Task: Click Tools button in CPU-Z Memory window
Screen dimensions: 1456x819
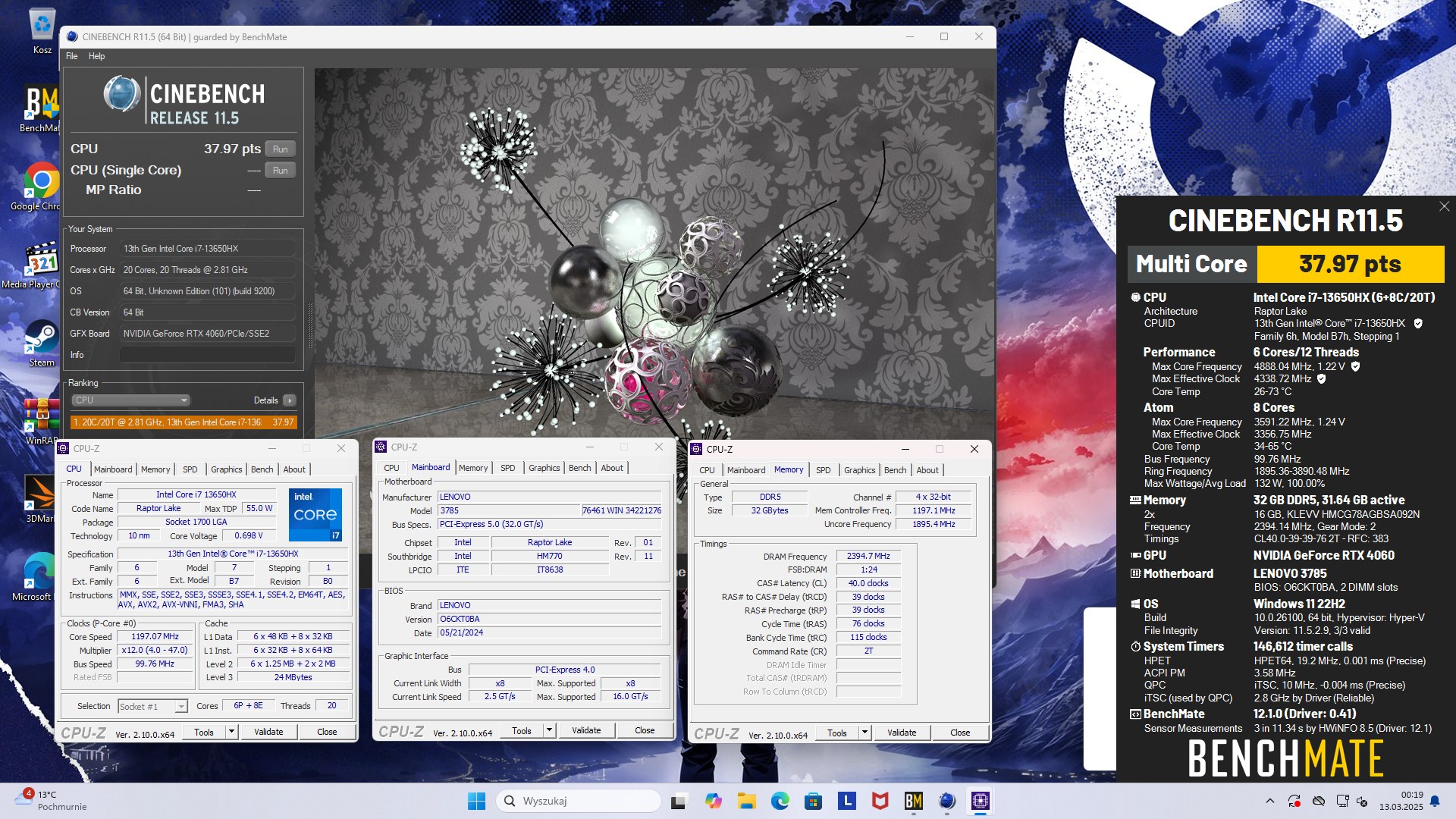Action: pyautogui.click(x=837, y=733)
